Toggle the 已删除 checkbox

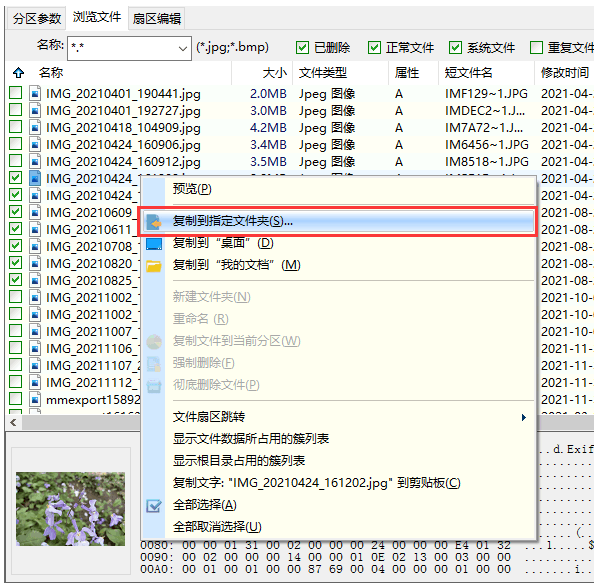(302, 47)
